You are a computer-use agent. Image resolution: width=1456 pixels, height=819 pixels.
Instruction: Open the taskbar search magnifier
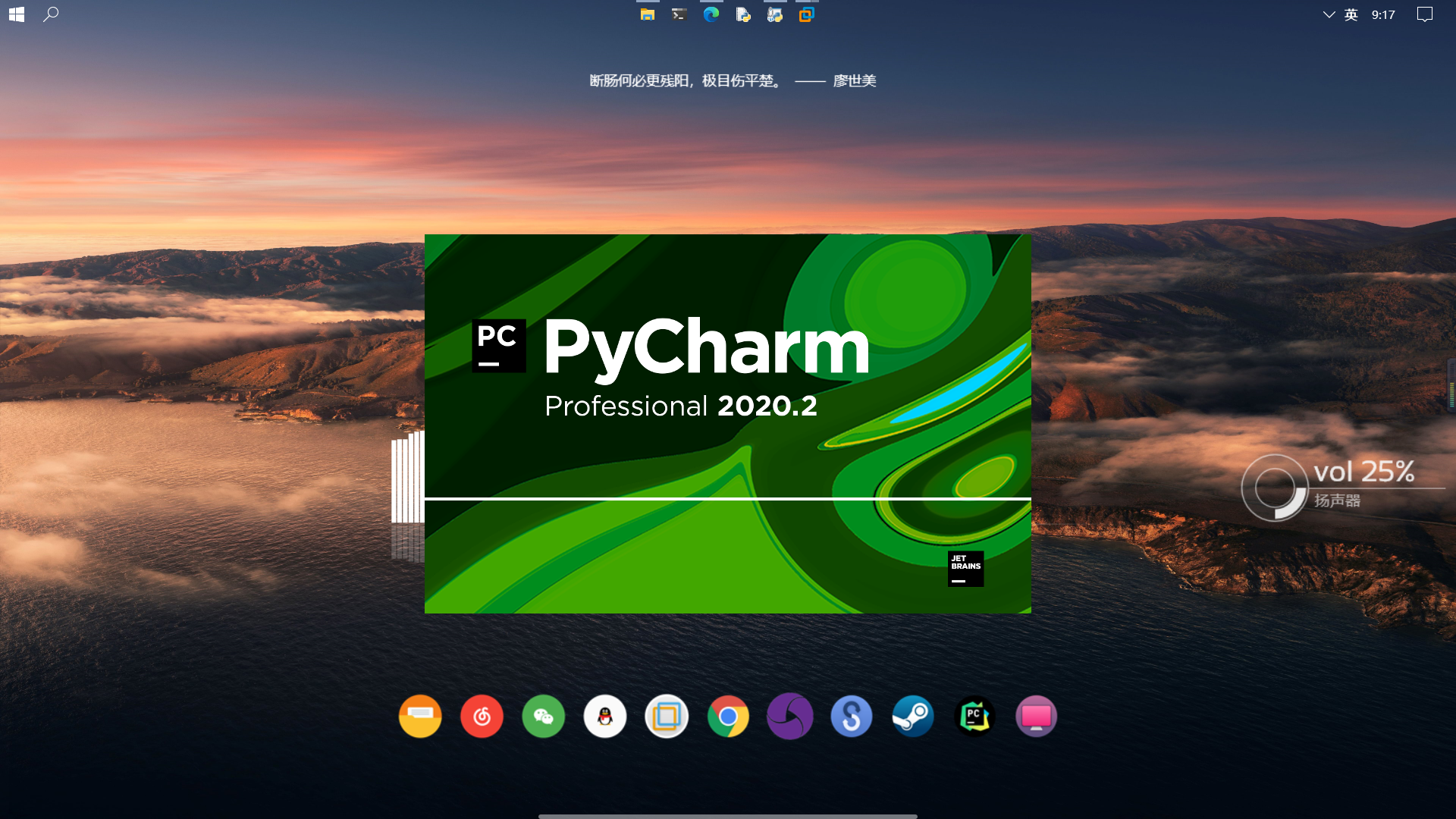(x=51, y=14)
